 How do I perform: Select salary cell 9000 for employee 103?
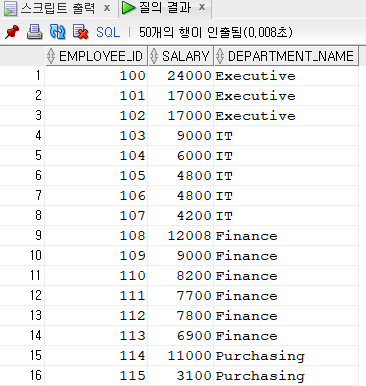click(180, 136)
